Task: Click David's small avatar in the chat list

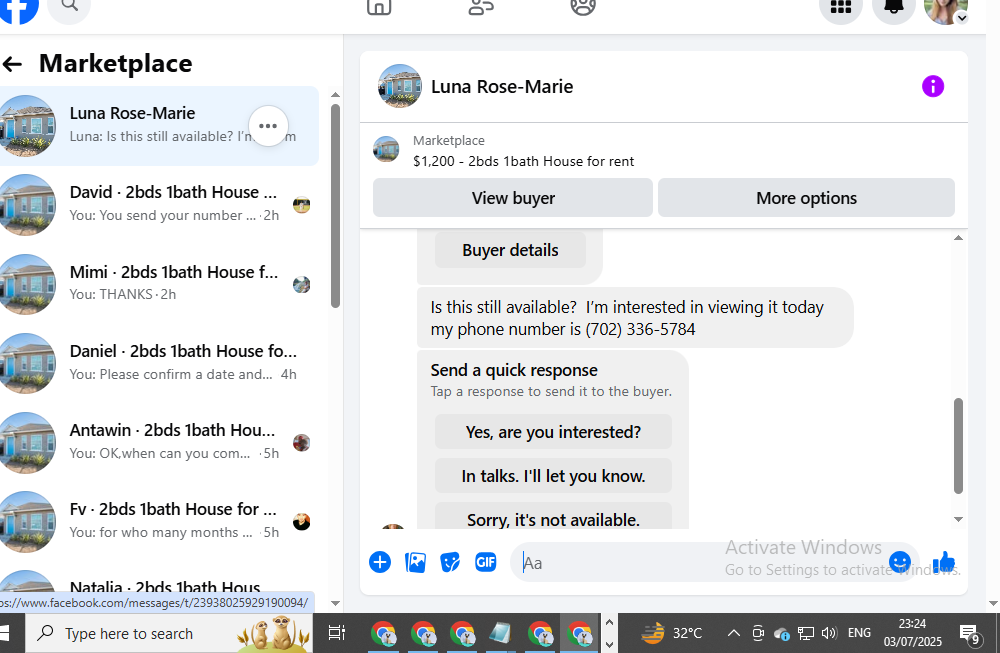Action: pyautogui.click(x=301, y=205)
